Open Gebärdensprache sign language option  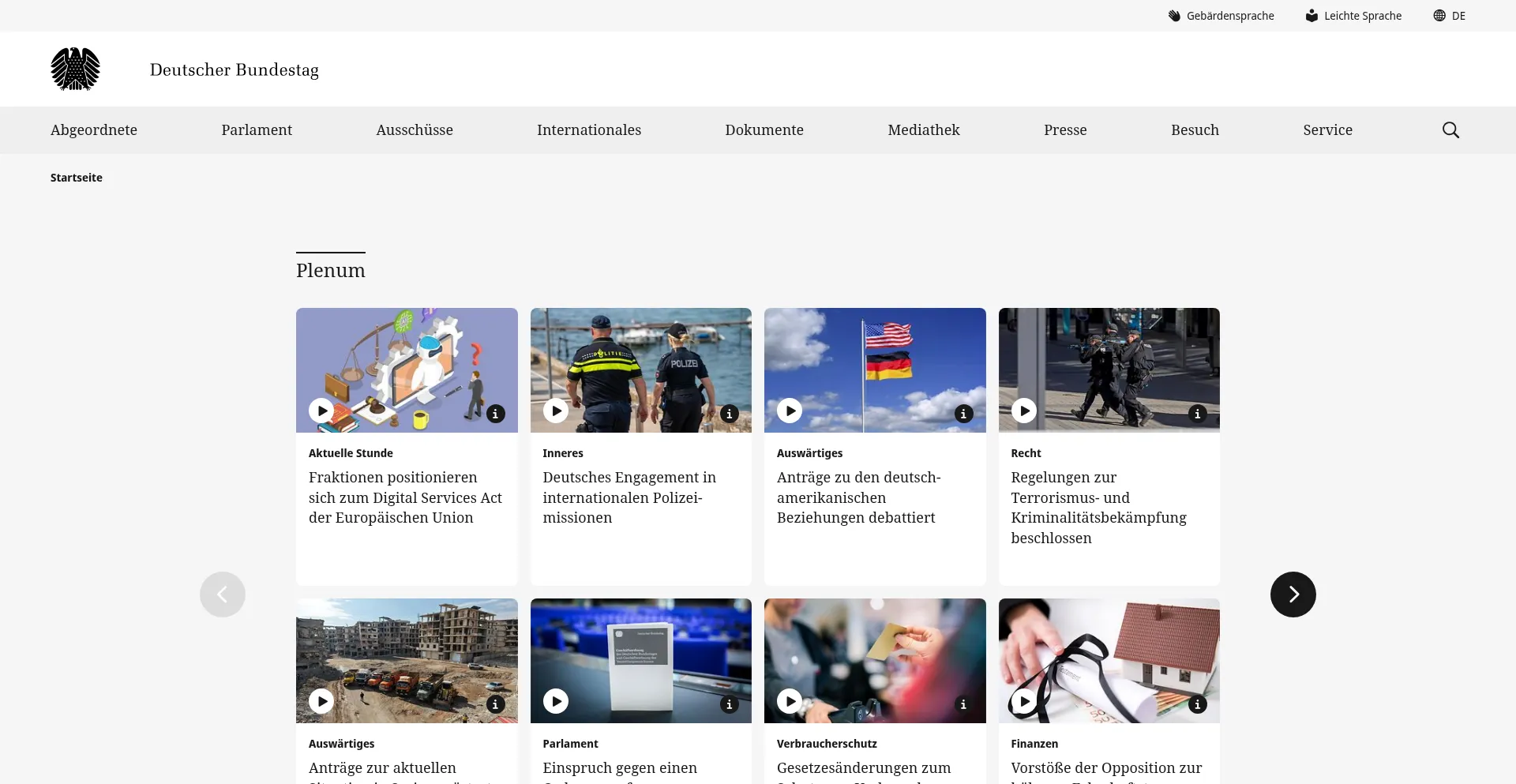pyautogui.click(x=1221, y=16)
